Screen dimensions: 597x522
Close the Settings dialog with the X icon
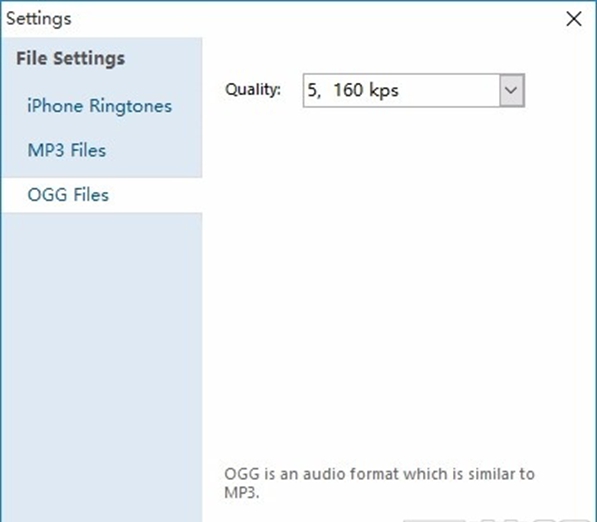pos(574,19)
